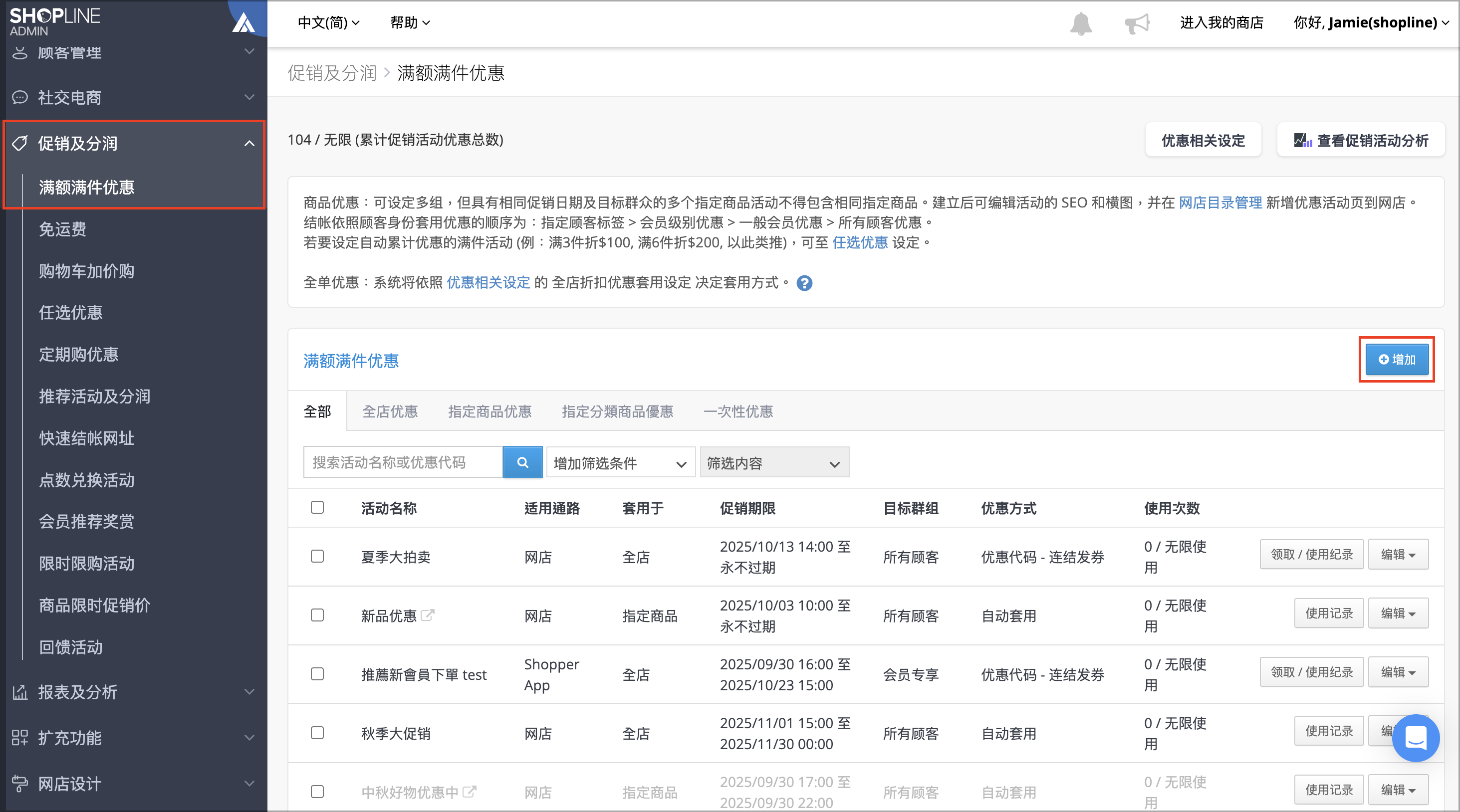Open the 优惠相关设定 link in description

coord(488,282)
